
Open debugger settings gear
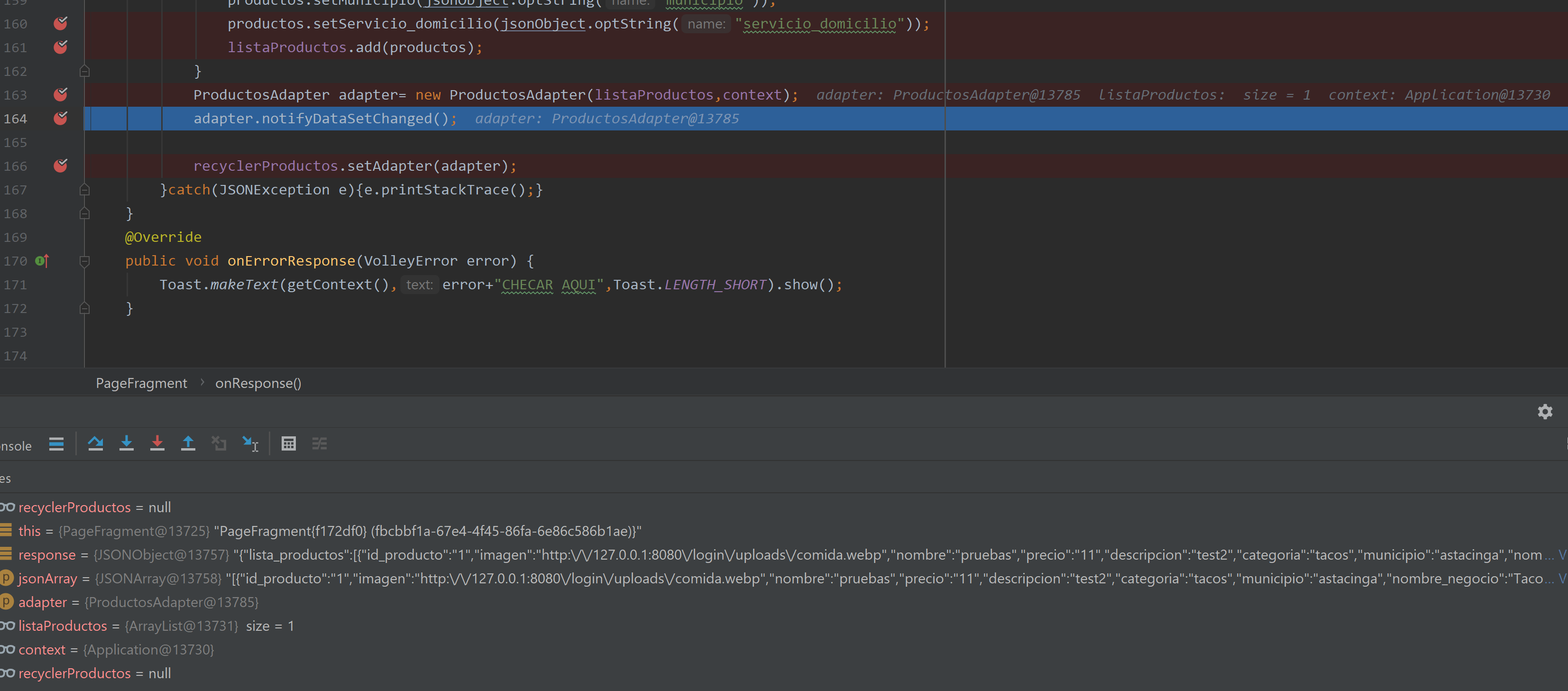1544,412
